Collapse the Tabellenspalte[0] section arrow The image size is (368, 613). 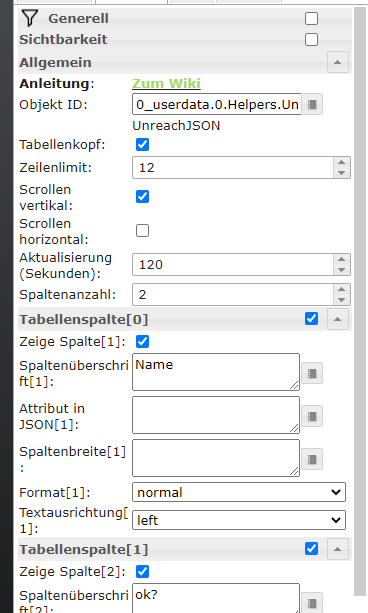[x=337, y=319]
